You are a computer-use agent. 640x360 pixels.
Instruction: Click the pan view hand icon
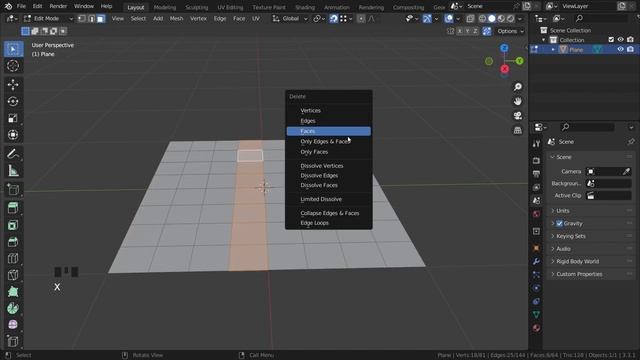[x=518, y=101]
